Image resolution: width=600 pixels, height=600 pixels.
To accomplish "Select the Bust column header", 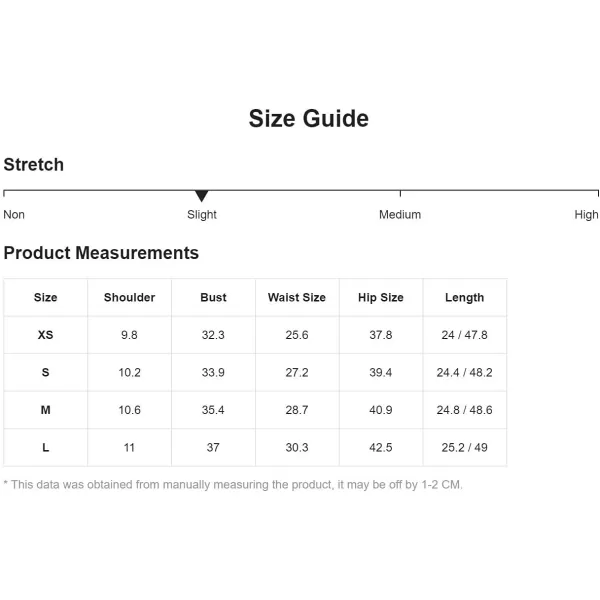I will [213, 297].
